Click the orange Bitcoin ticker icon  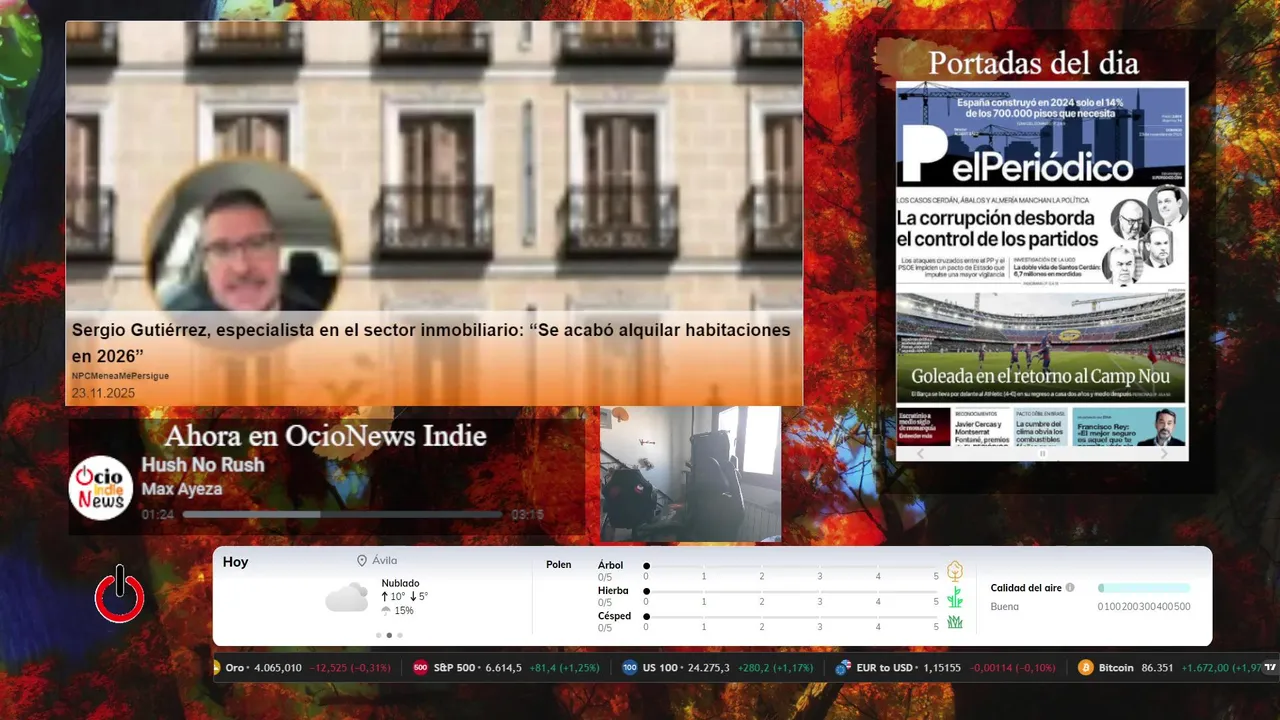(x=1085, y=668)
